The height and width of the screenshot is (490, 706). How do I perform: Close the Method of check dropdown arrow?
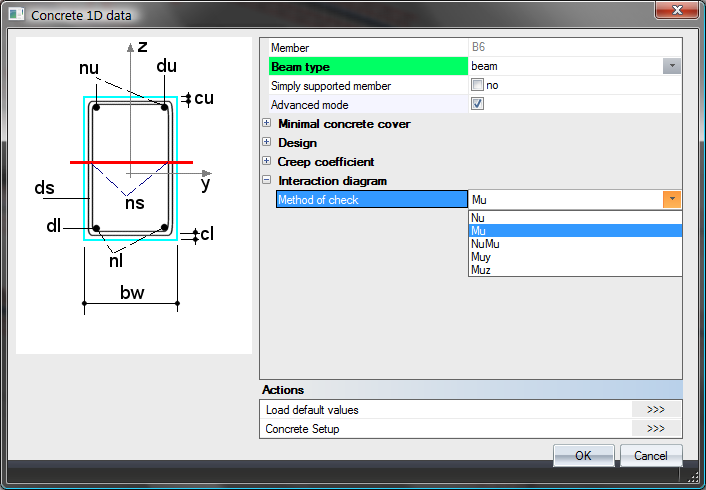coord(672,199)
